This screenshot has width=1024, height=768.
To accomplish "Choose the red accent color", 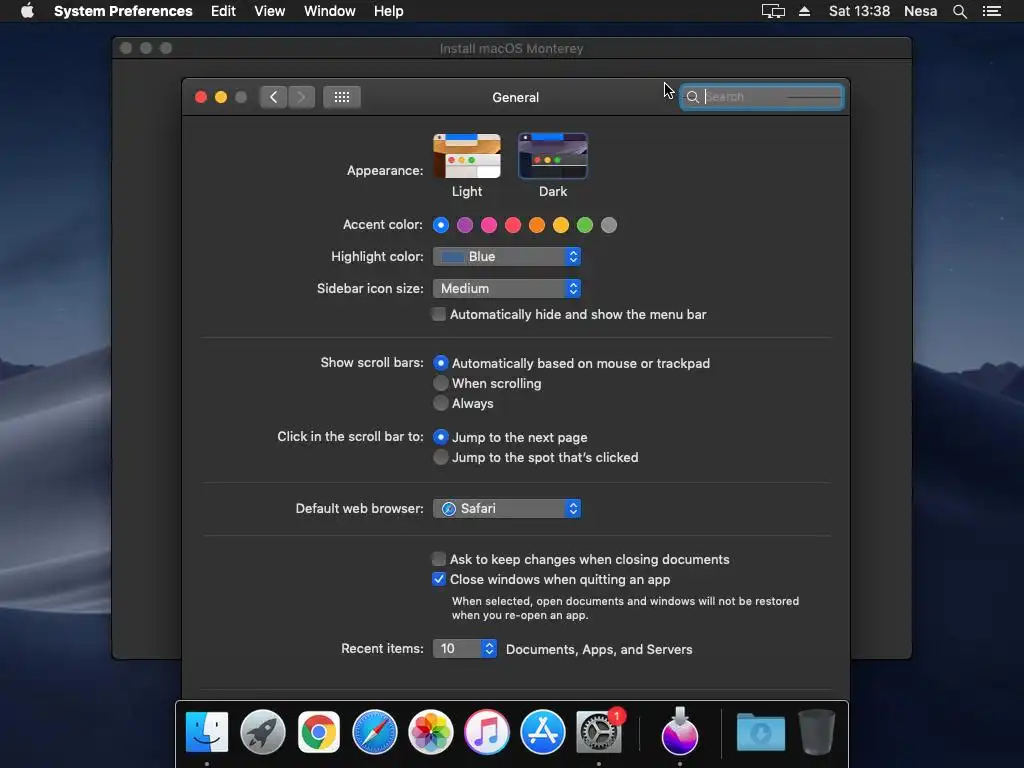I will (513, 225).
